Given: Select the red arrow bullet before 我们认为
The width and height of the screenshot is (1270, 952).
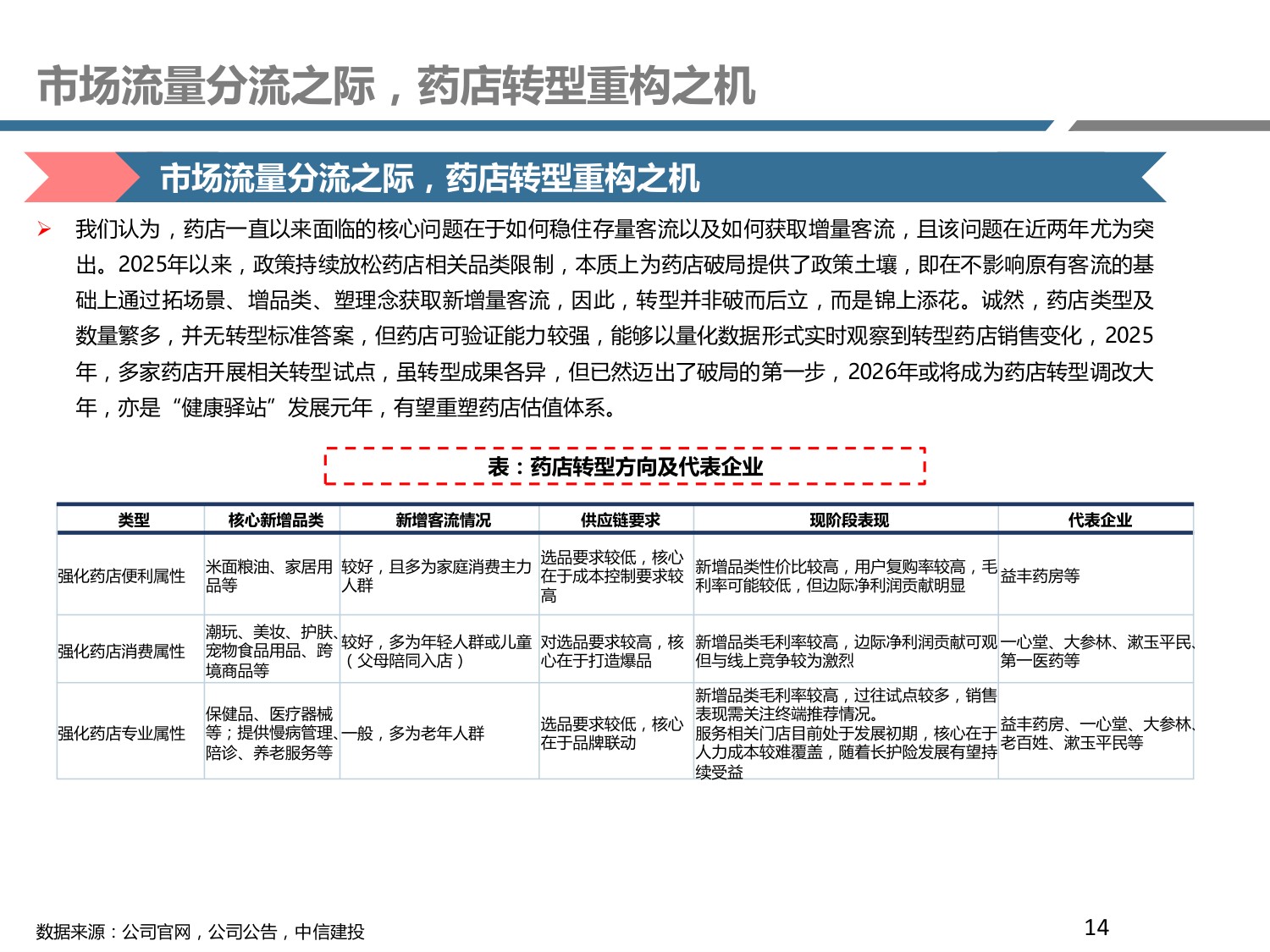Looking at the screenshot, I should (44, 229).
